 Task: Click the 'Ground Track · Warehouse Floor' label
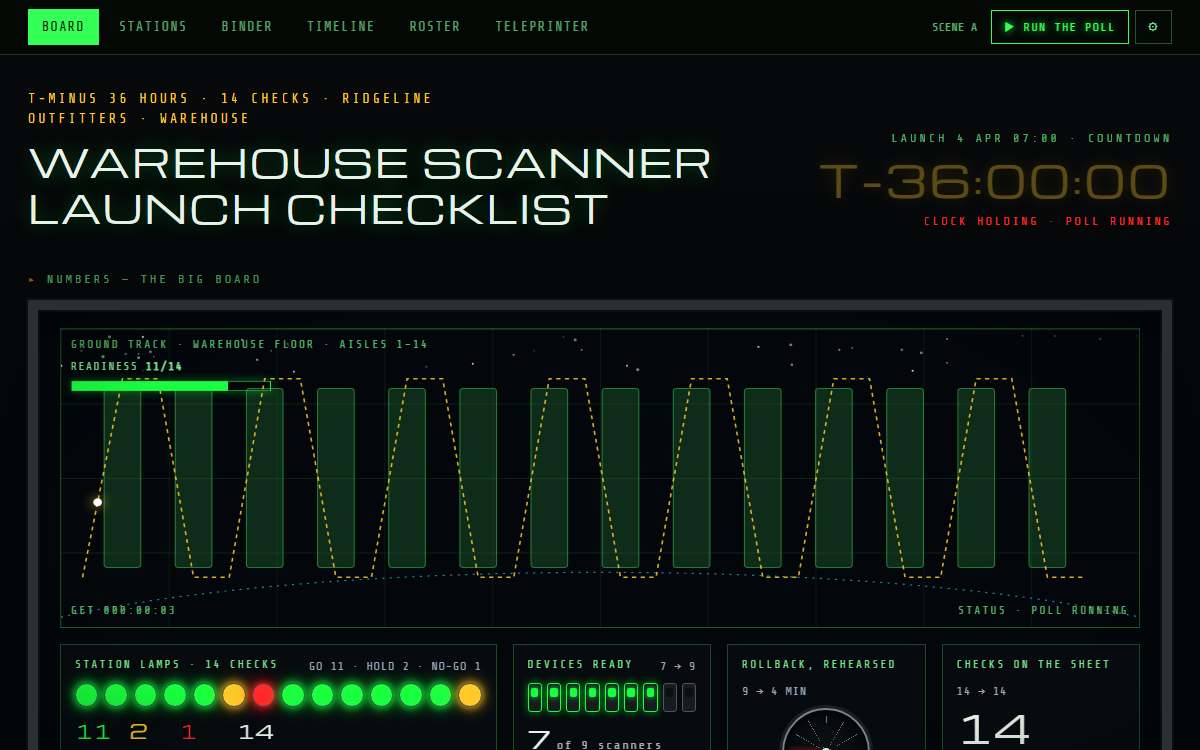coord(249,345)
